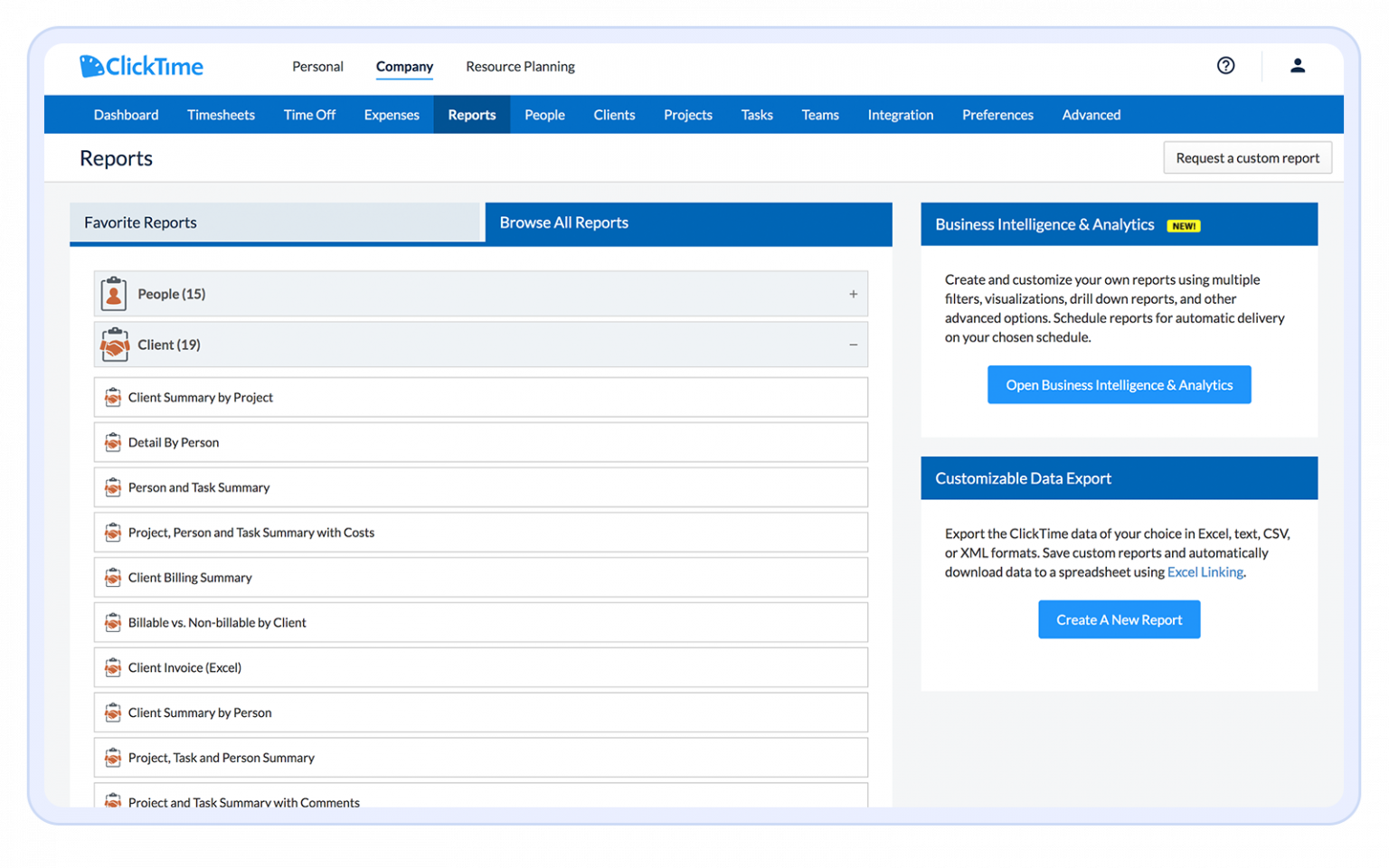
Task: Open Client Billing Summary report
Action: coord(480,577)
